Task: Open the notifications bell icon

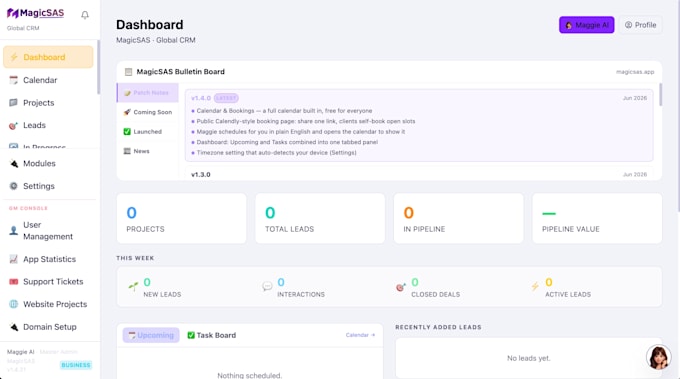Action: tap(85, 15)
